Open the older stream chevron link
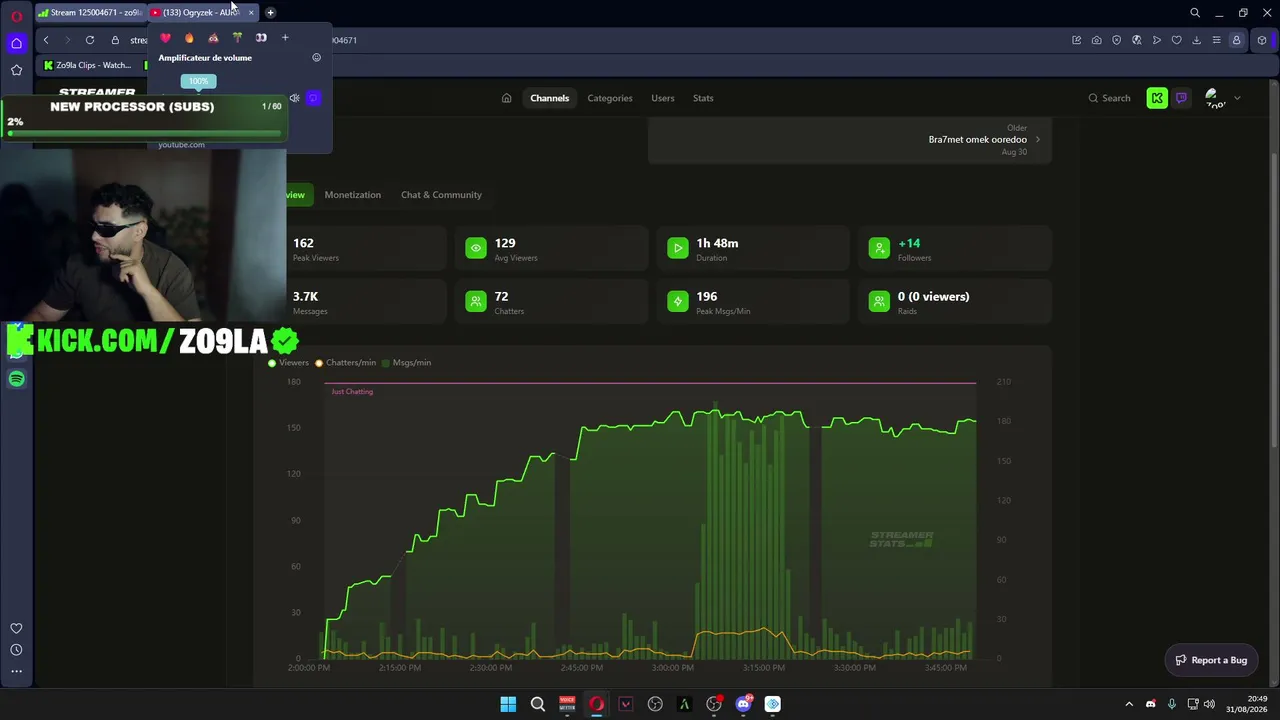The image size is (1280, 720). (x=1037, y=140)
